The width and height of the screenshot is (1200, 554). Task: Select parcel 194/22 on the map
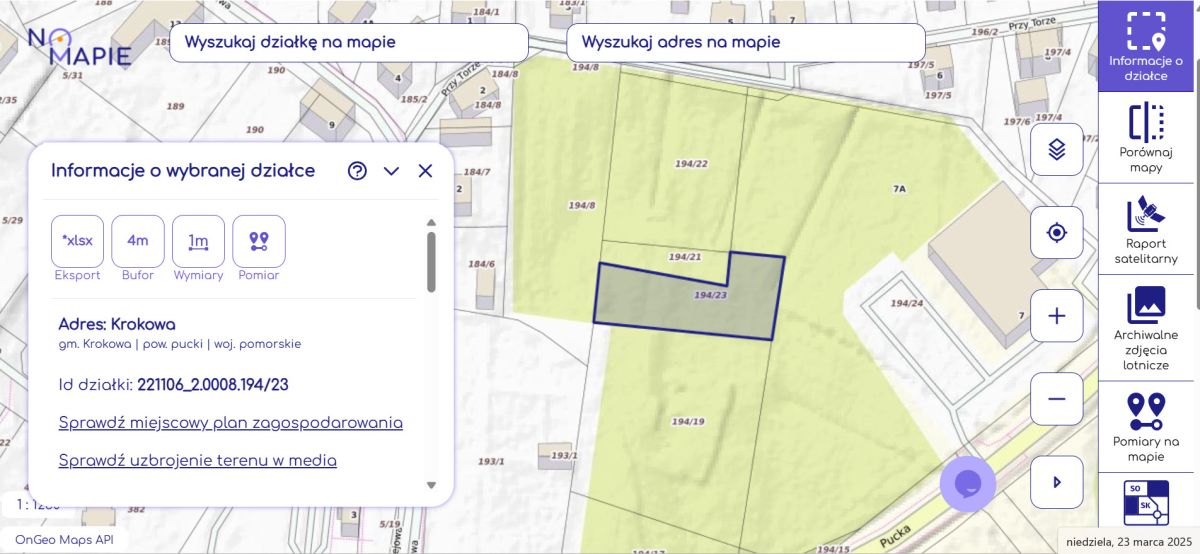[x=691, y=164]
